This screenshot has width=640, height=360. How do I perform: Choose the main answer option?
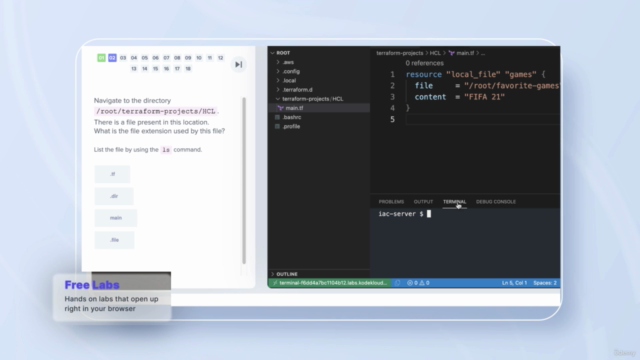[x=116, y=218]
